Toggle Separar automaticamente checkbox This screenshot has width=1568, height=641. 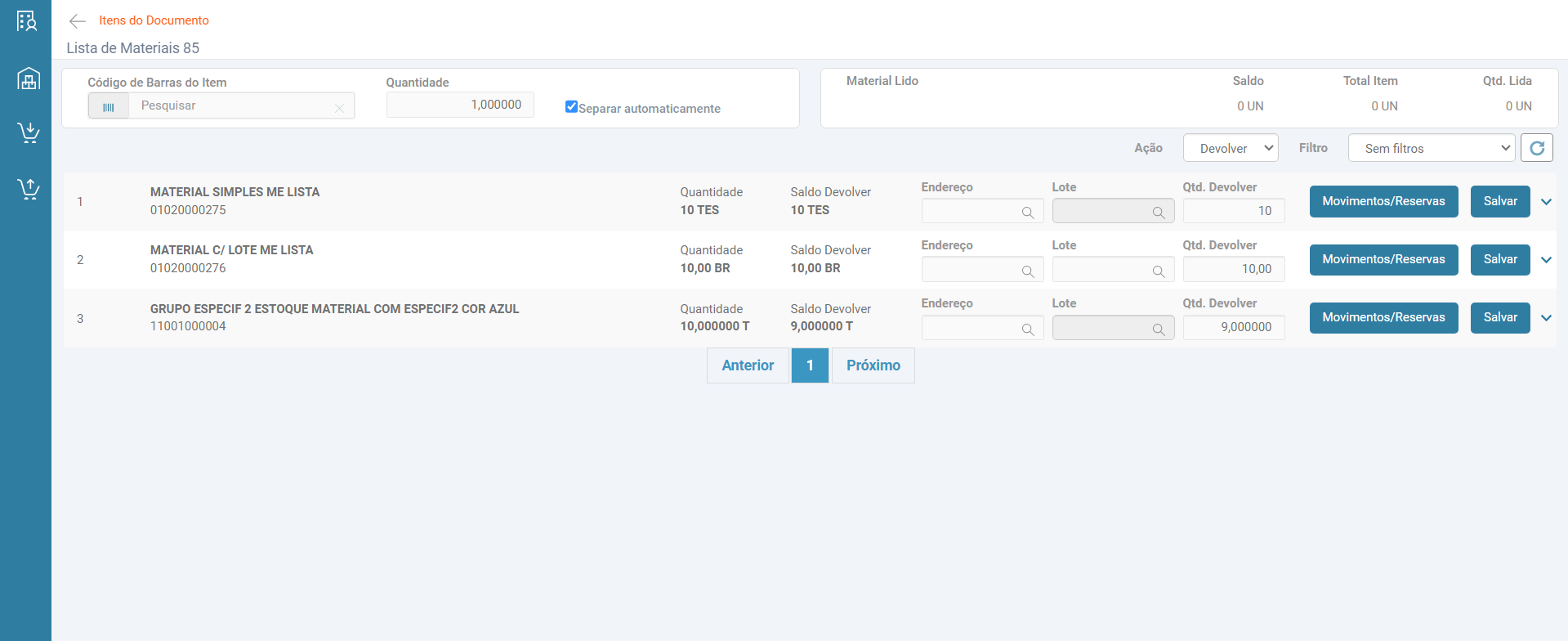[571, 107]
